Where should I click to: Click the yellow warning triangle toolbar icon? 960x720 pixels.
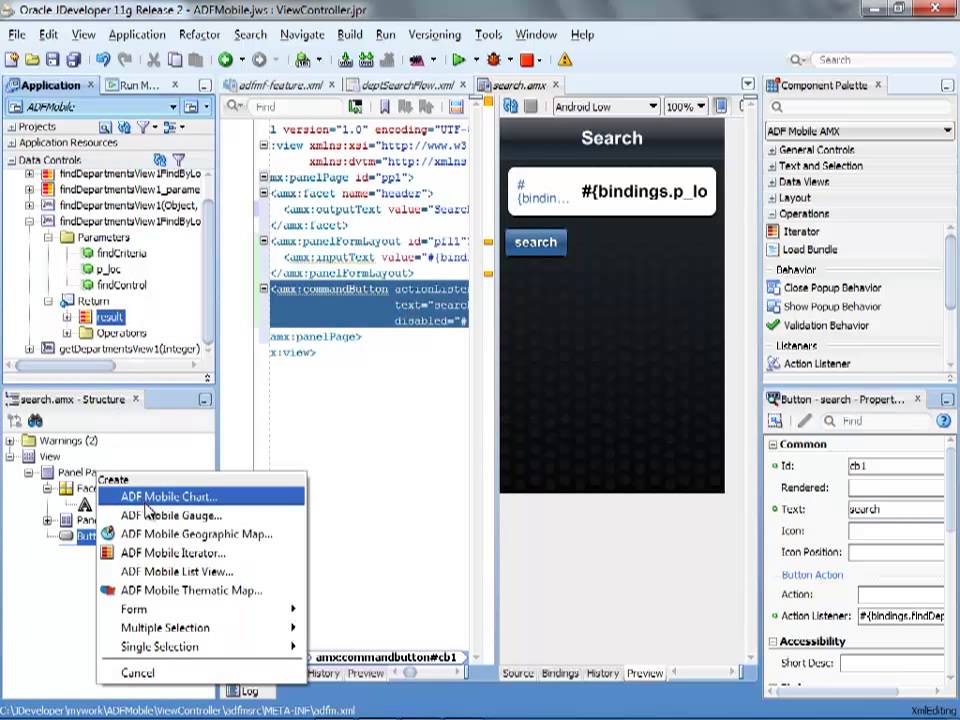564,59
